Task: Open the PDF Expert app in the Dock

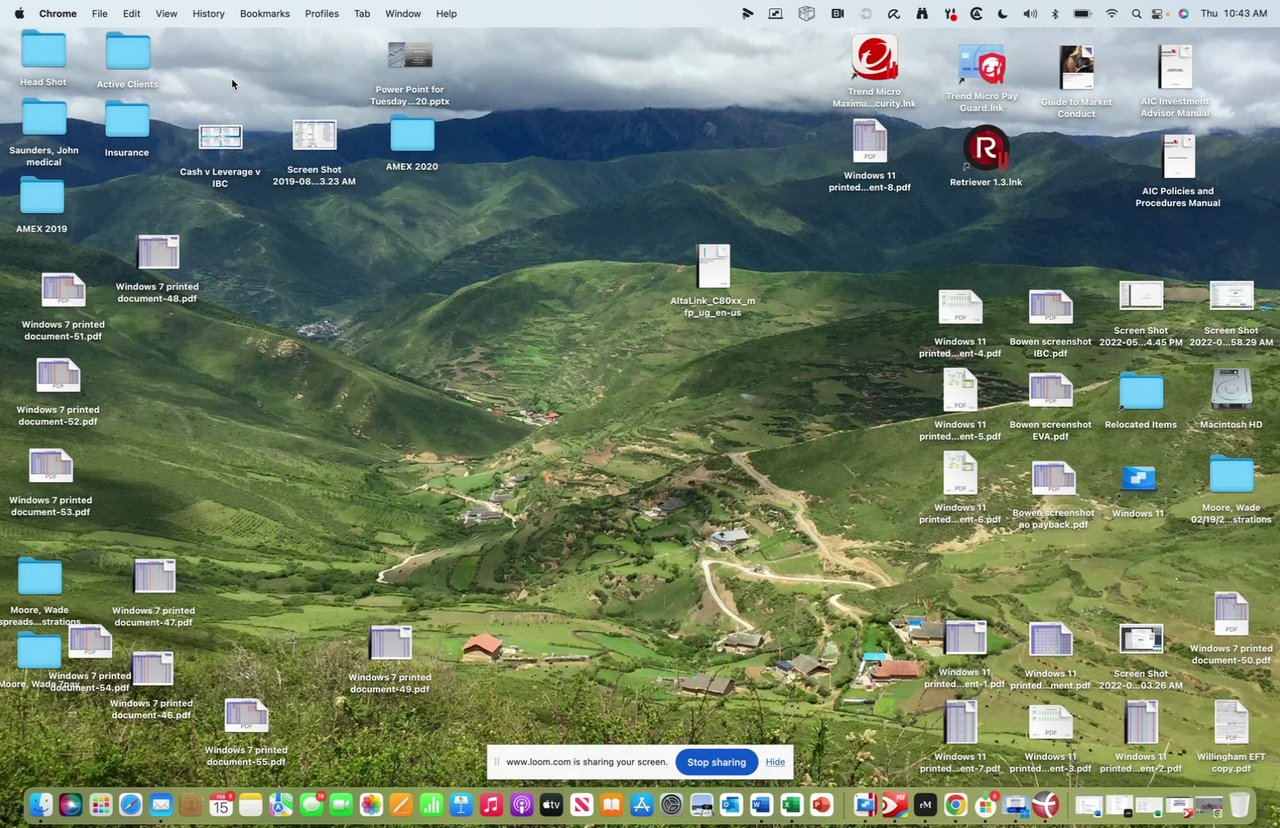Action: coord(895,804)
